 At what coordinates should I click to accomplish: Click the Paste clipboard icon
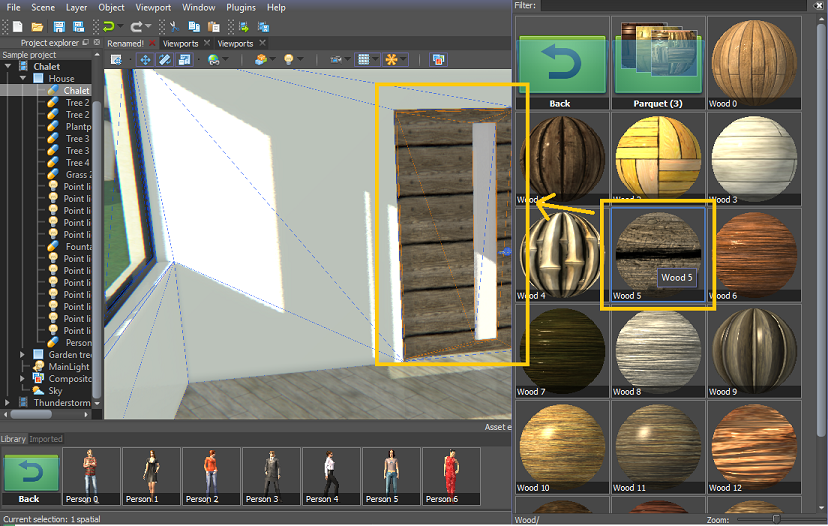click(214, 26)
